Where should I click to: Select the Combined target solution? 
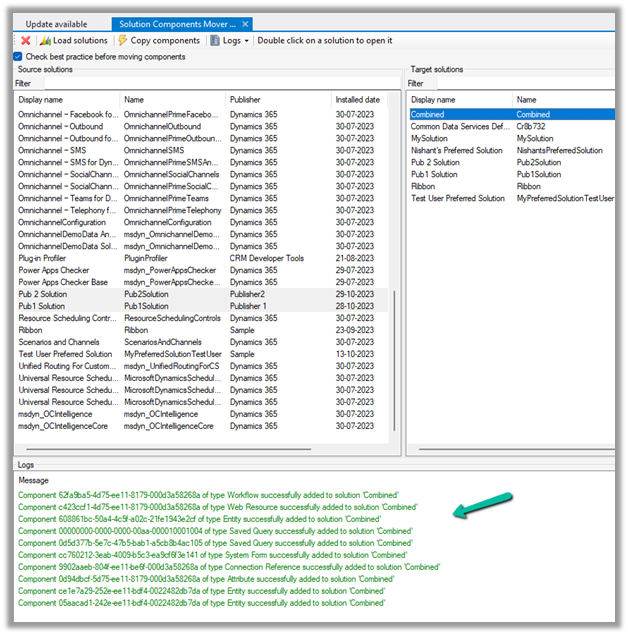click(428, 115)
